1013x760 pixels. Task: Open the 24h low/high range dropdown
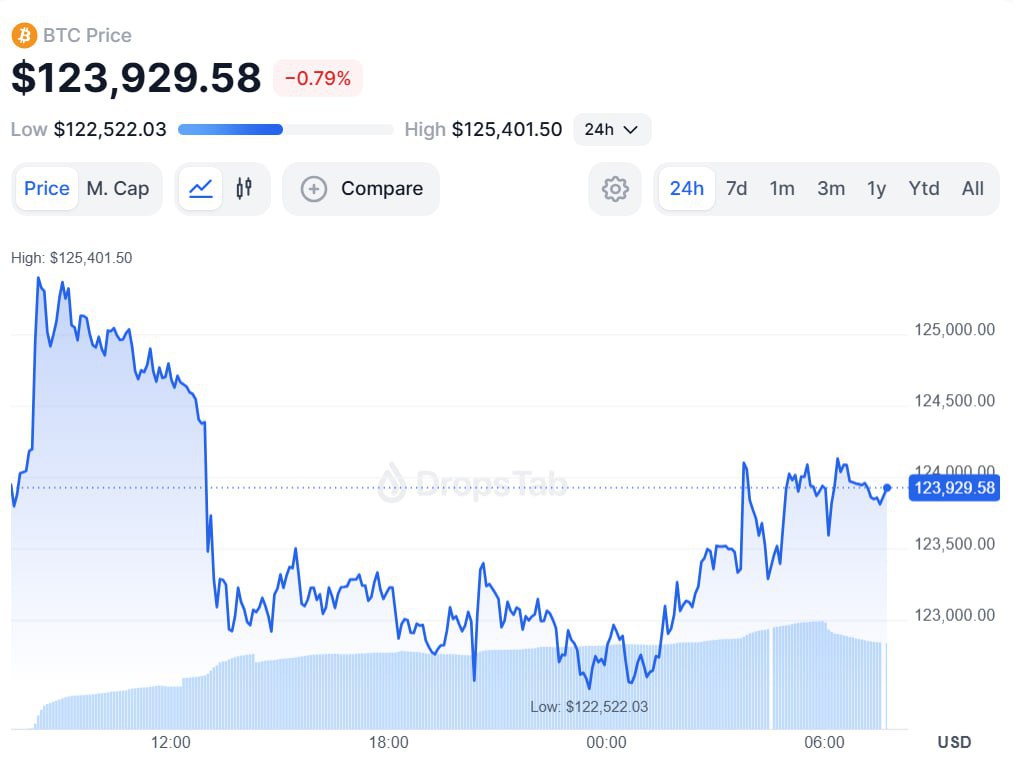point(612,129)
